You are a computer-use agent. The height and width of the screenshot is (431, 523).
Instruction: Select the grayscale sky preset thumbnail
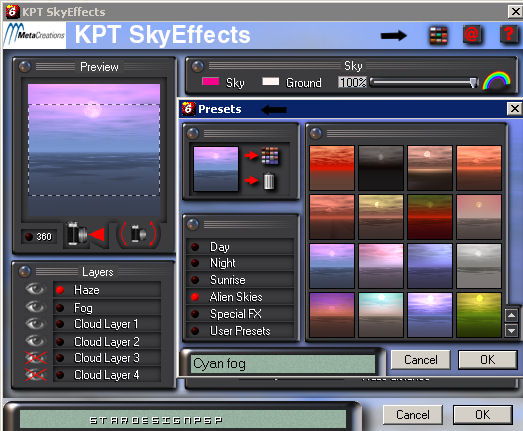(x=479, y=266)
